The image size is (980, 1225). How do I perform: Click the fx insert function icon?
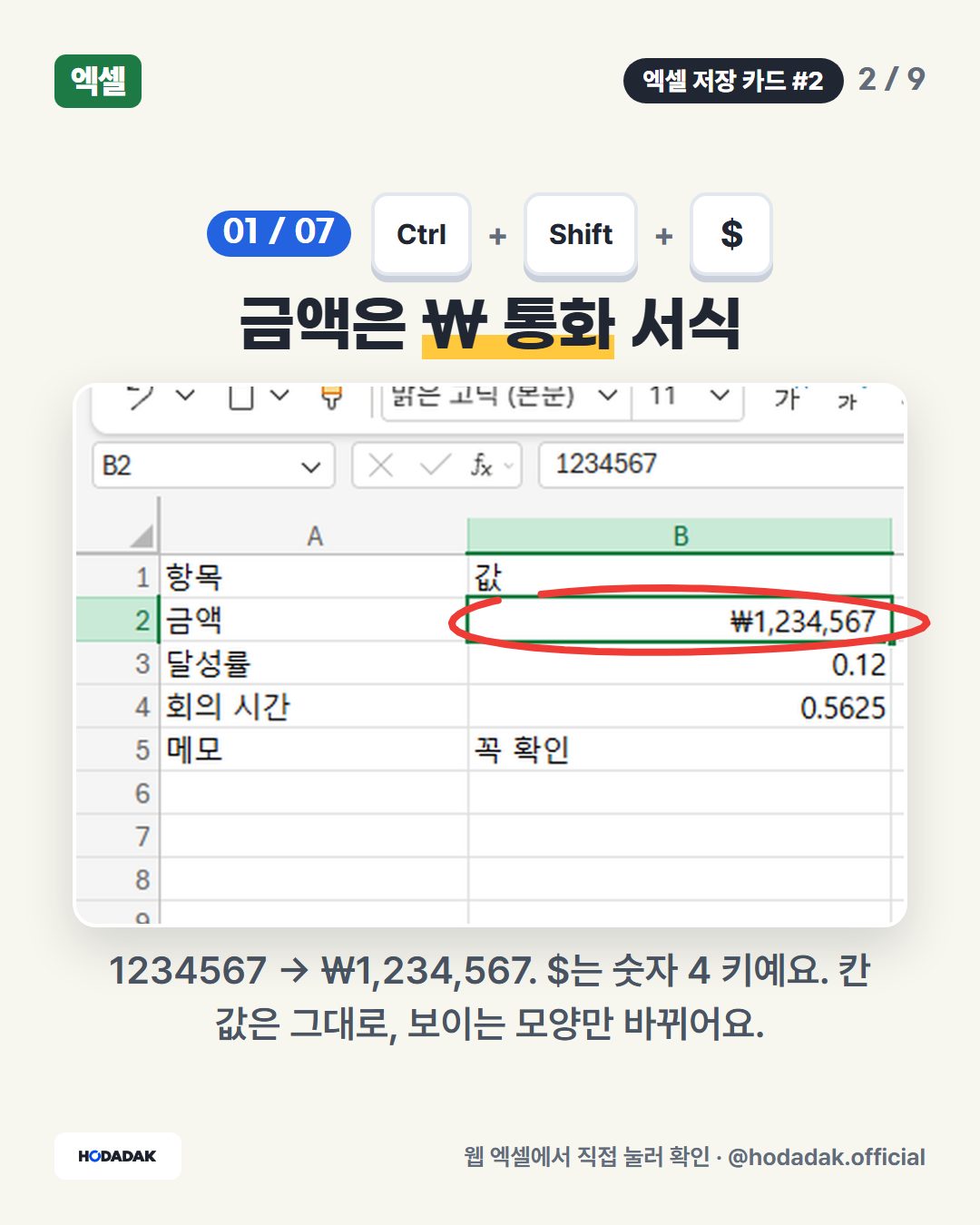coord(481,465)
